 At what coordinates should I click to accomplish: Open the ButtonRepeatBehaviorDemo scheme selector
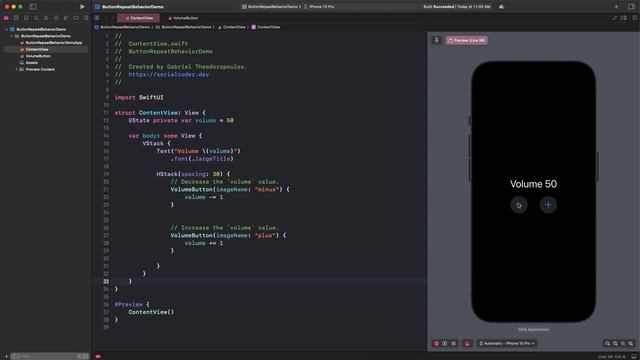tap(271, 7)
